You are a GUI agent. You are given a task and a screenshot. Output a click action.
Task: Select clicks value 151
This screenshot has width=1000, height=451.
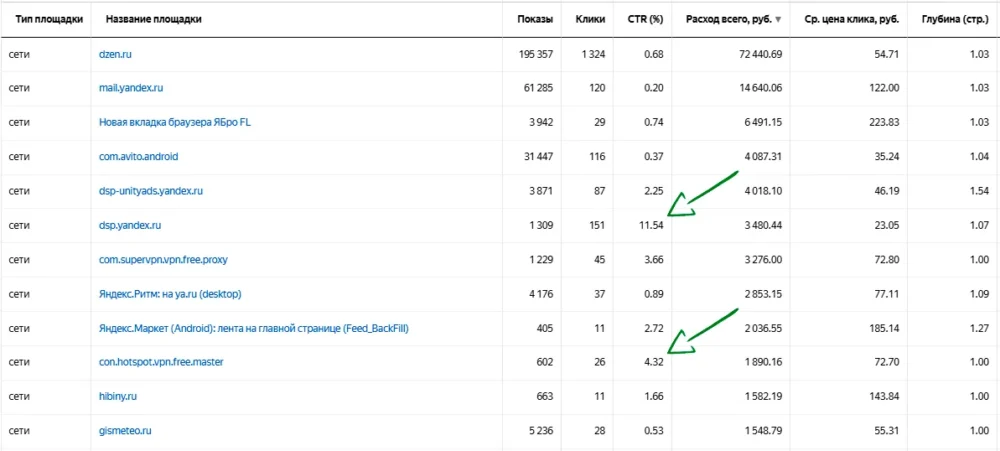point(598,225)
